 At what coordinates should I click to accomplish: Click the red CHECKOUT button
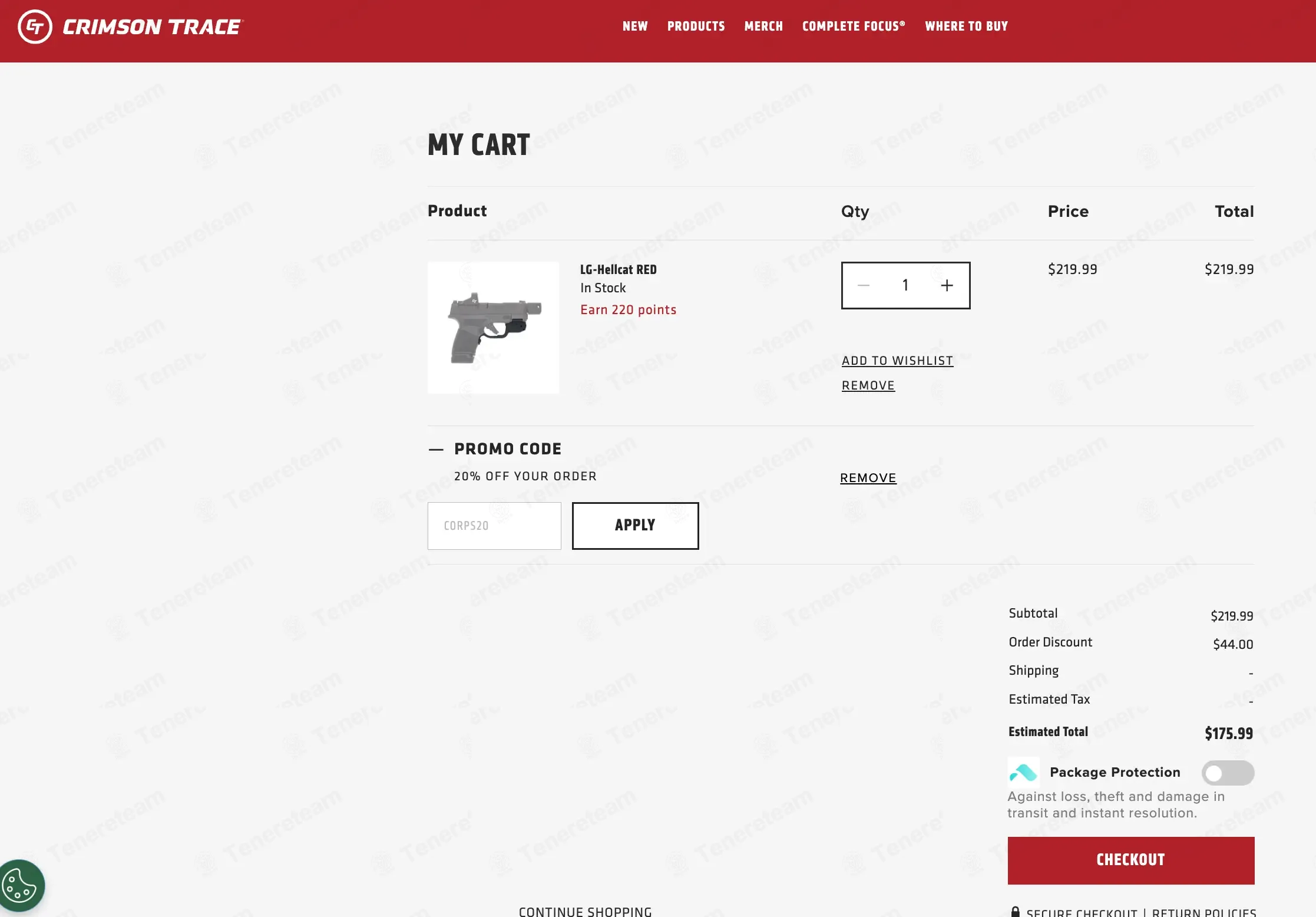[x=1130, y=860]
